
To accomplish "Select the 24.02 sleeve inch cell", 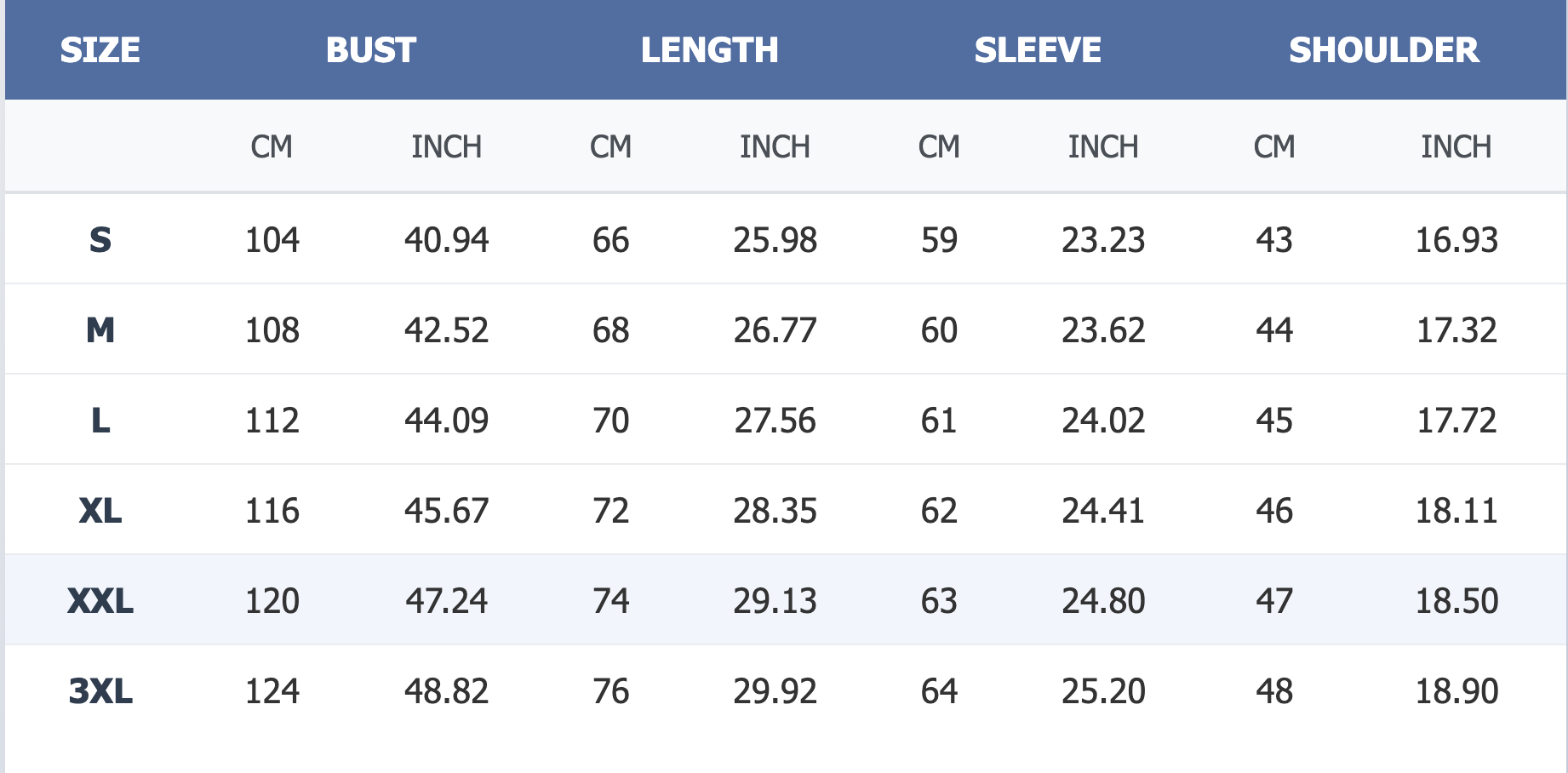I will tap(1103, 421).
